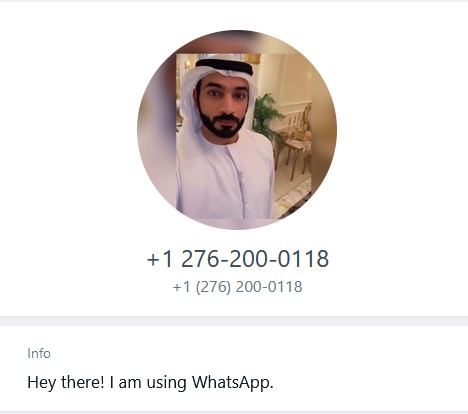The width and height of the screenshot is (468, 414).
Task: Click the man's face in the profile photo
Action: point(224,98)
